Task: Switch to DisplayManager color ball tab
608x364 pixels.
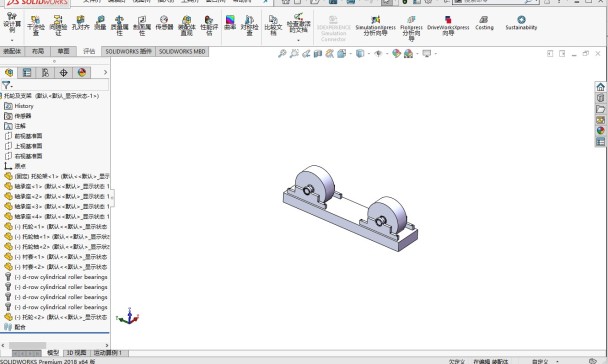Action: (81, 72)
